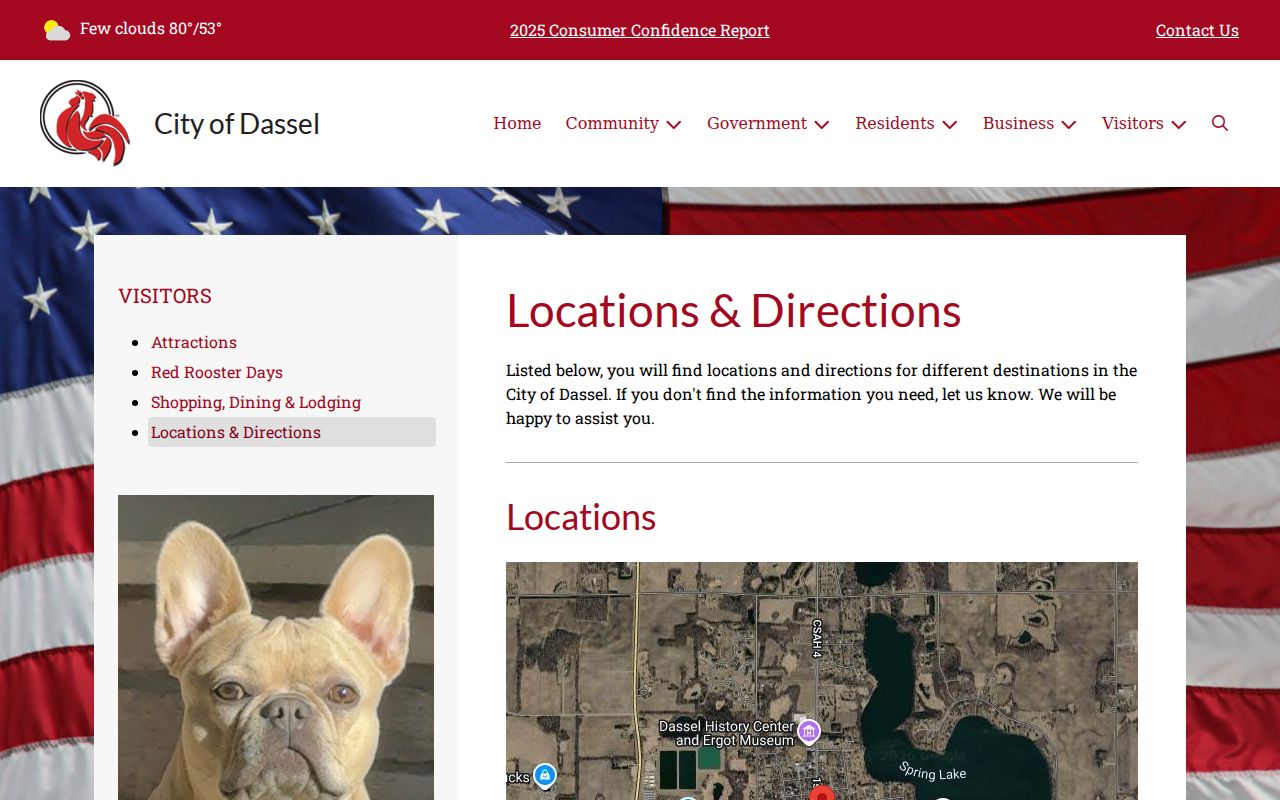The height and width of the screenshot is (800, 1280).
Task: Open the 2025 Consumer Confidence Report link
Action: [x=640, y=30]
